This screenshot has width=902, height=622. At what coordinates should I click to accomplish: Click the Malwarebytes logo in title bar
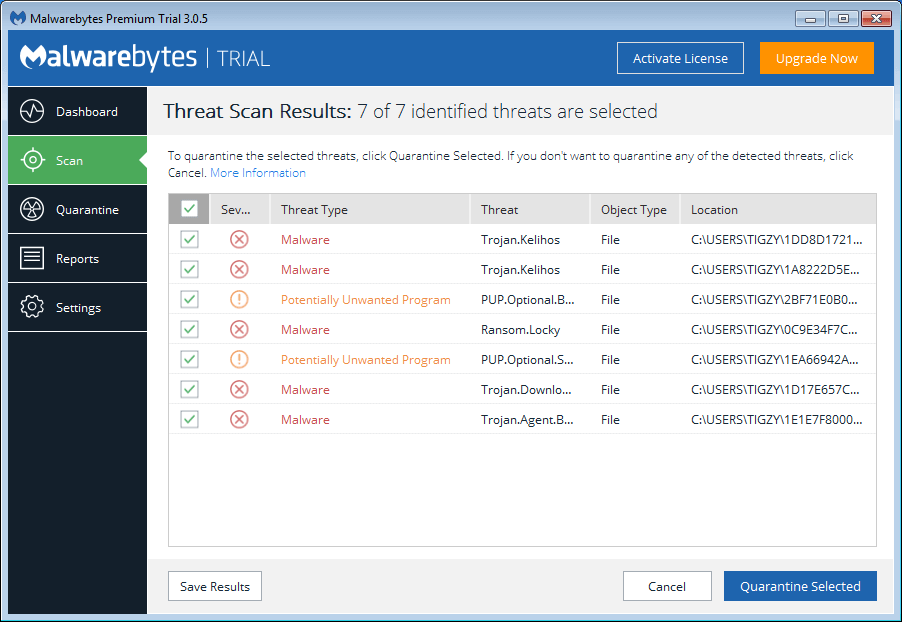pos(17,18)
